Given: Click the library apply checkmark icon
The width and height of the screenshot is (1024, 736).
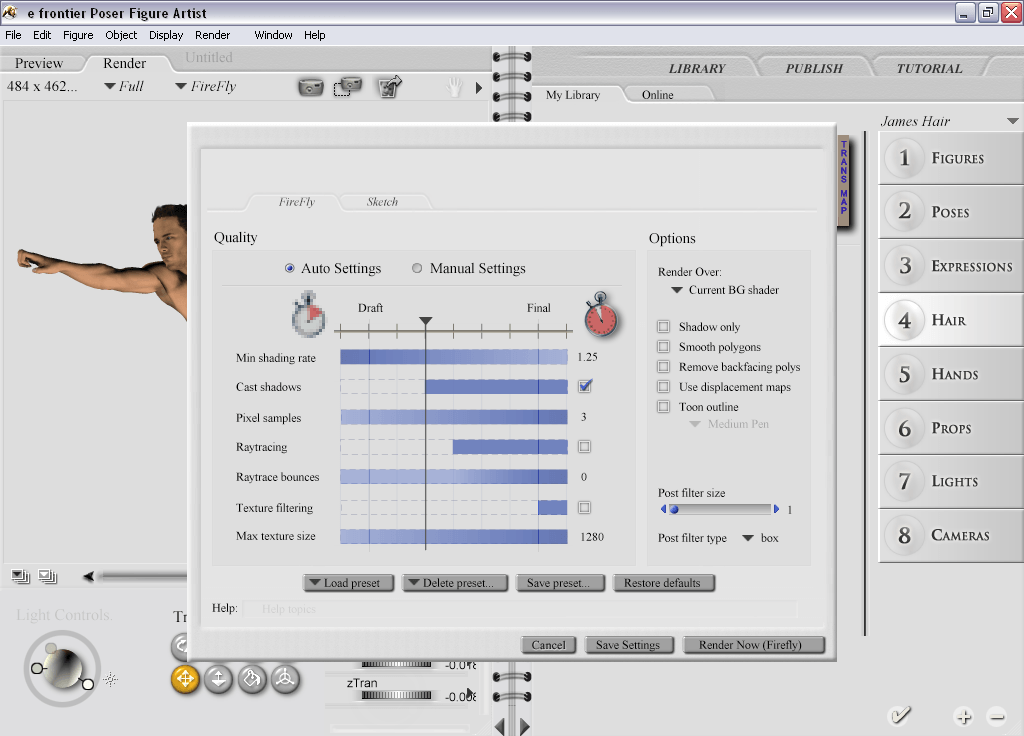Looking at the screenshot, I should 900,716.
